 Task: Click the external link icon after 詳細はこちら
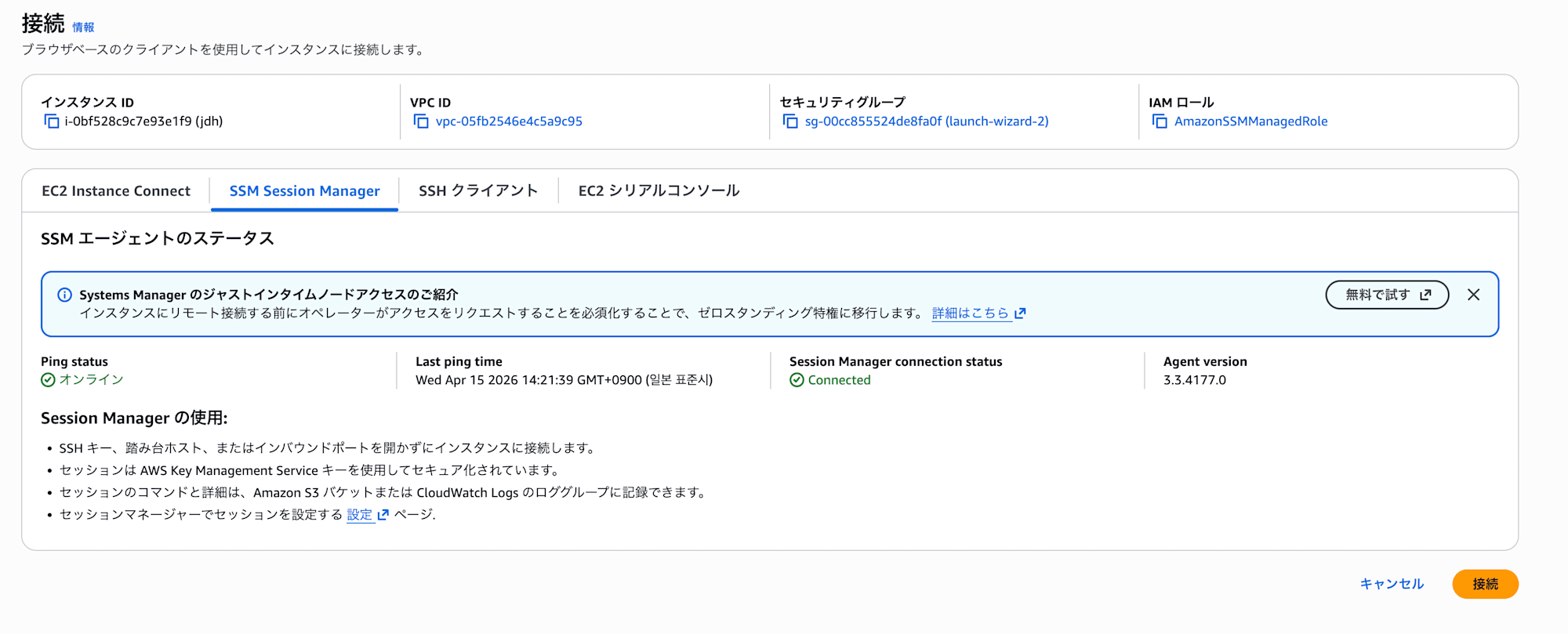[x=1020, y=313]
